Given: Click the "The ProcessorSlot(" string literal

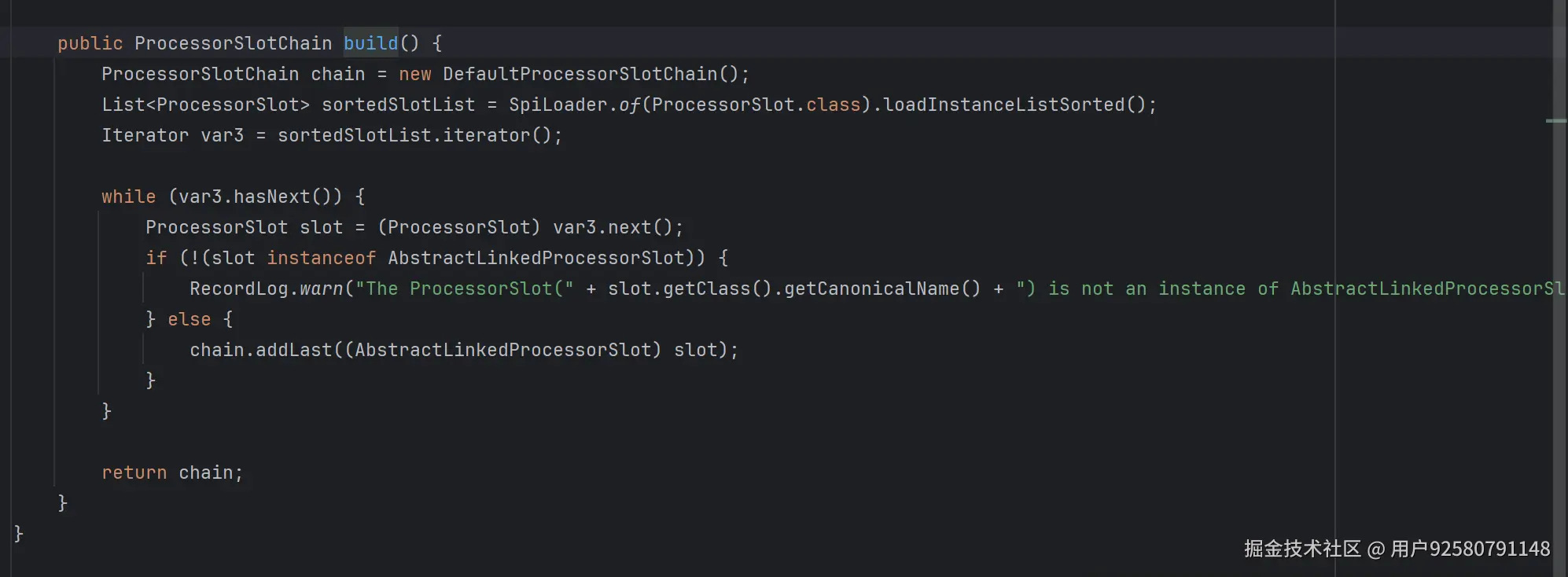Looking at the screenshot, I should tap(464, 288).
